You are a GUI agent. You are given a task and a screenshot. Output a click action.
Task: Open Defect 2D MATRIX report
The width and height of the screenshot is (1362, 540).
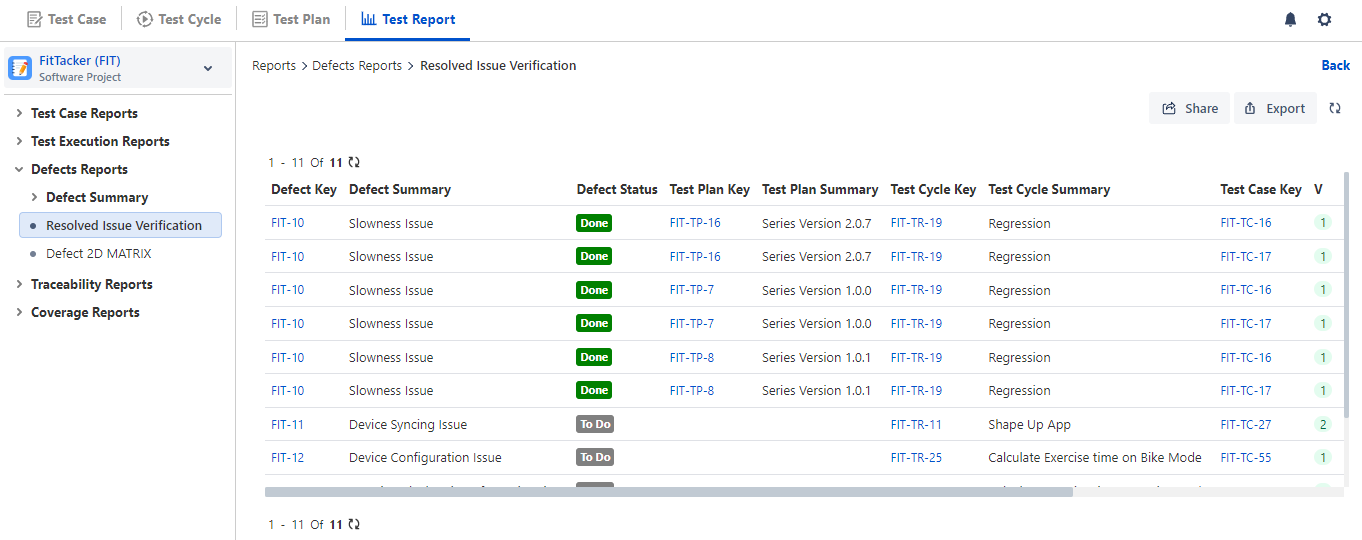click(x=99, y=253)
